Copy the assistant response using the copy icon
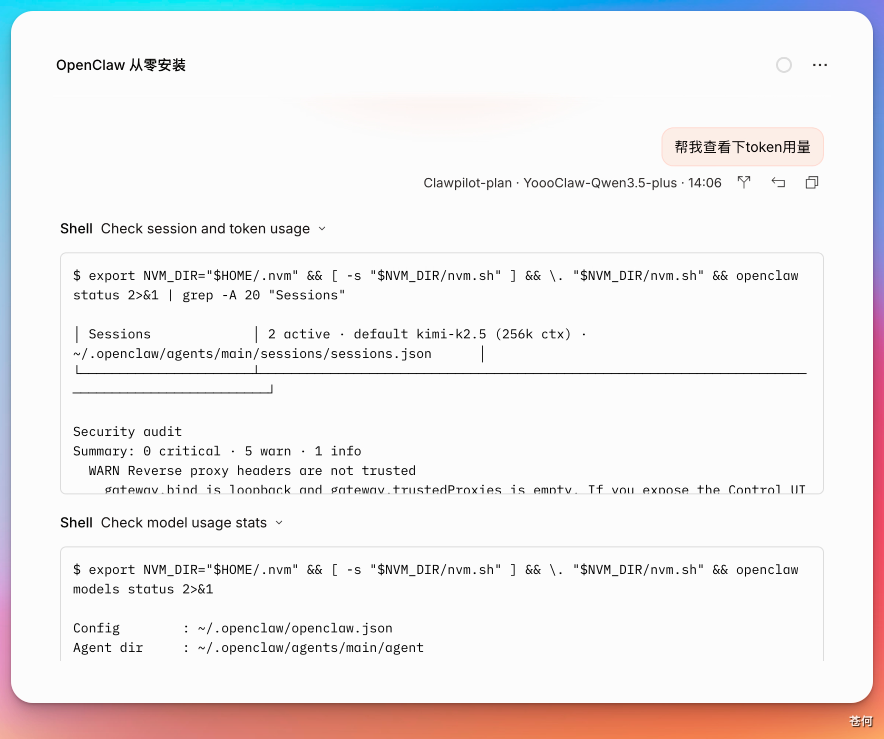884x739 pixels. [811, 182]
